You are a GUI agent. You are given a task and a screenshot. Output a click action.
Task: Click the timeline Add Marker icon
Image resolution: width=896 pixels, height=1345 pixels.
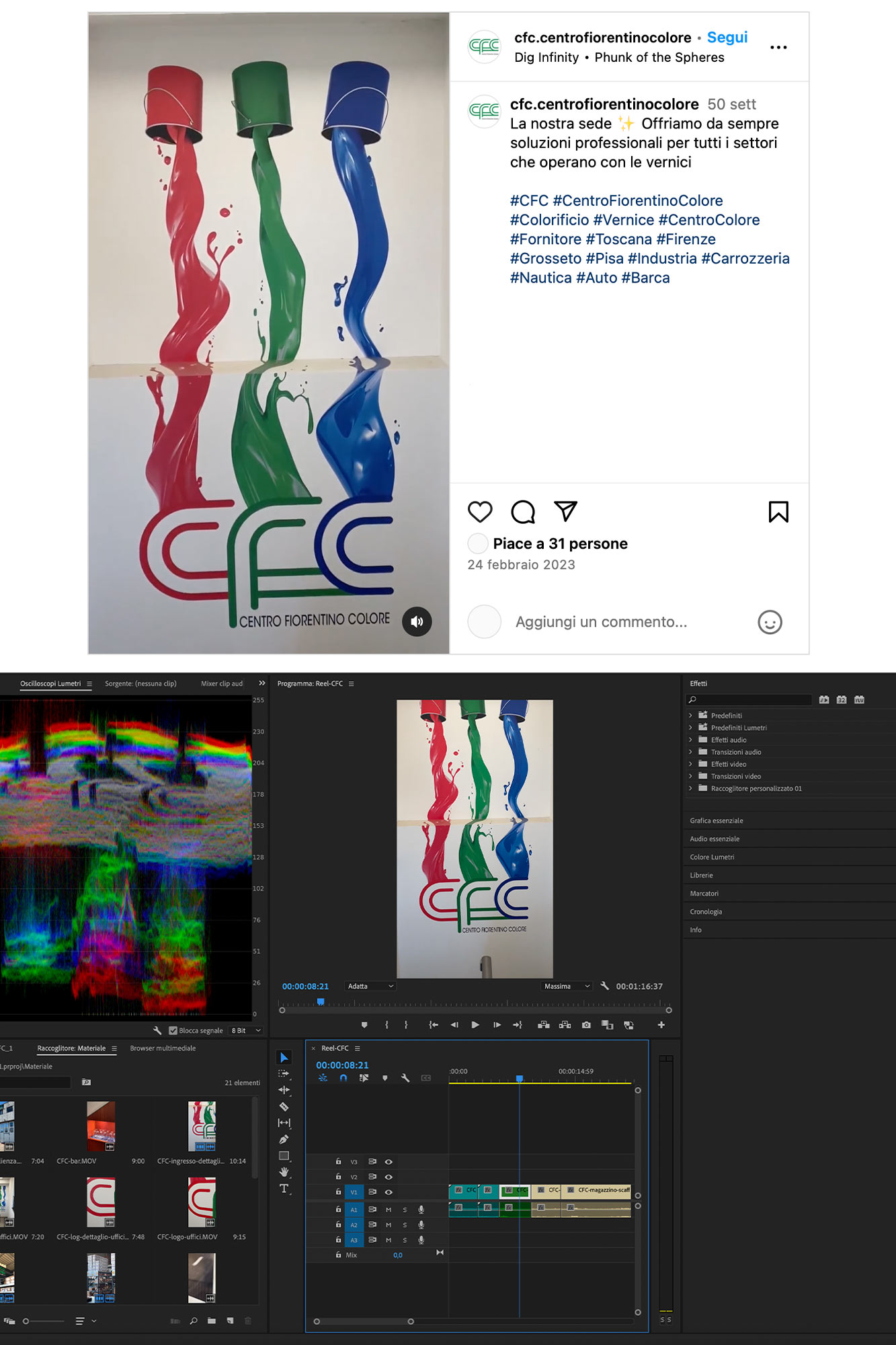tap(384, 1077)
